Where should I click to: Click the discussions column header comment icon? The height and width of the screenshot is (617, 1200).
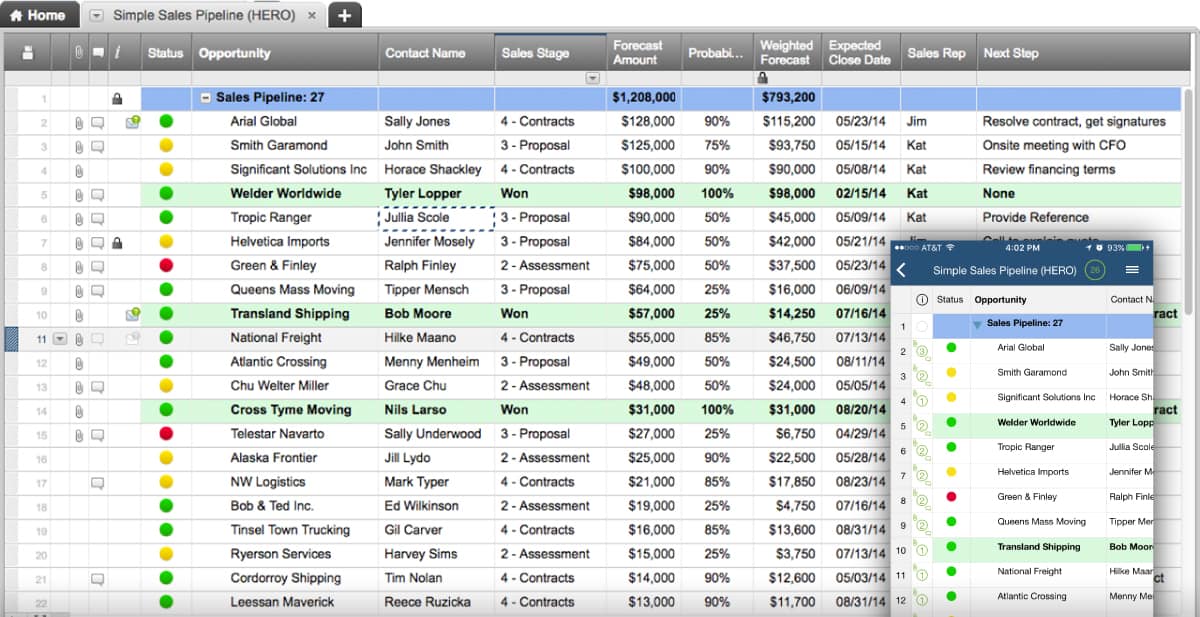(98, 53)
